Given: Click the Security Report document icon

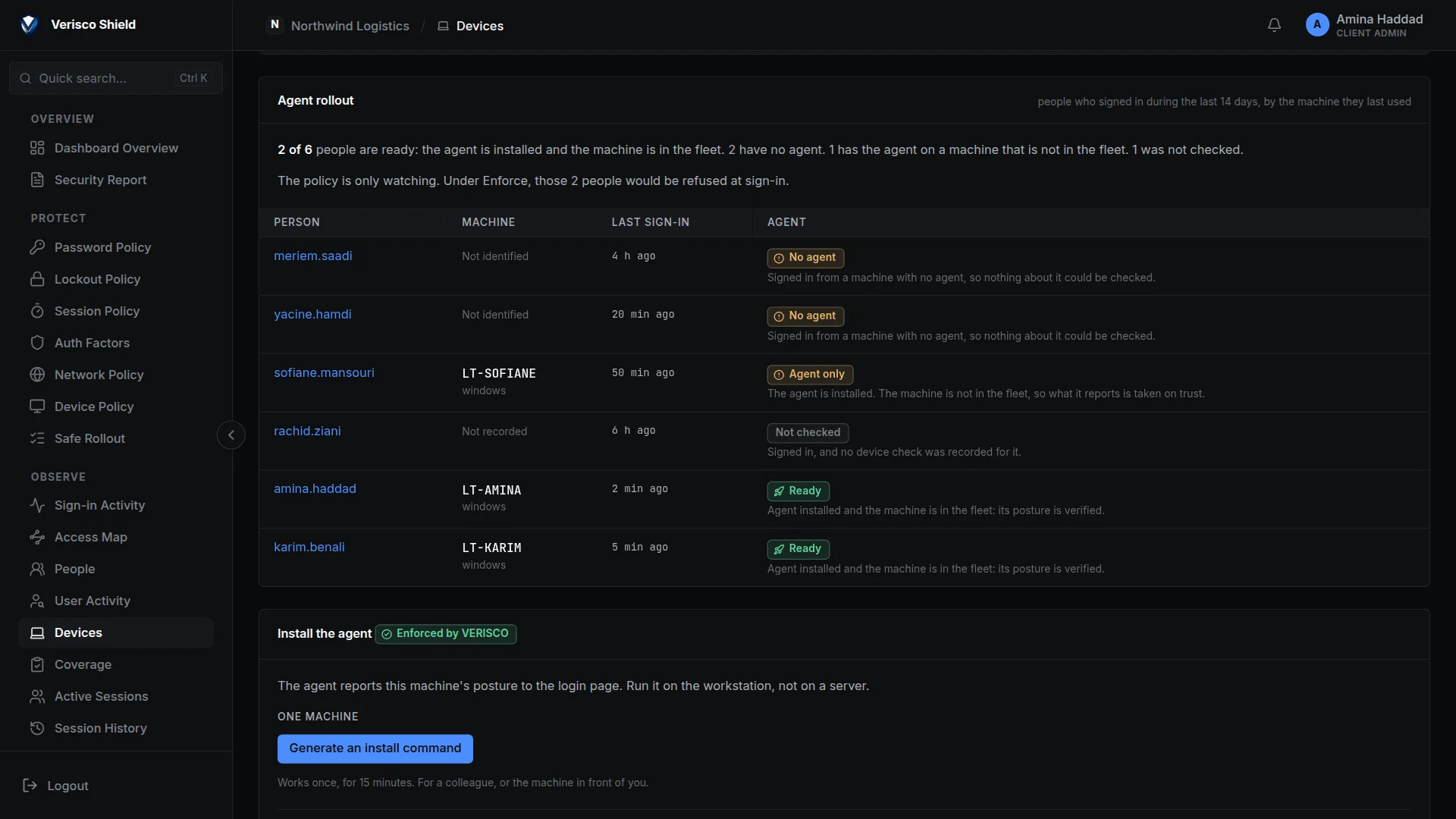Looking at the screenshot, I should pos(37,180).
